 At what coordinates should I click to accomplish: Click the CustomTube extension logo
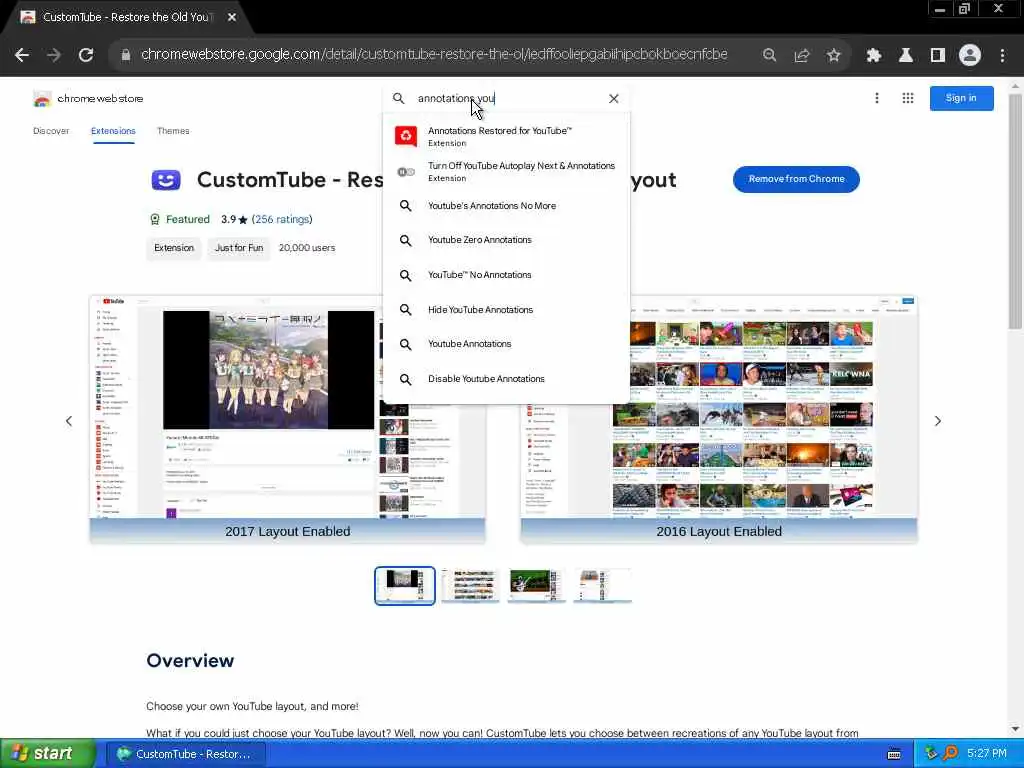[166, 180]
